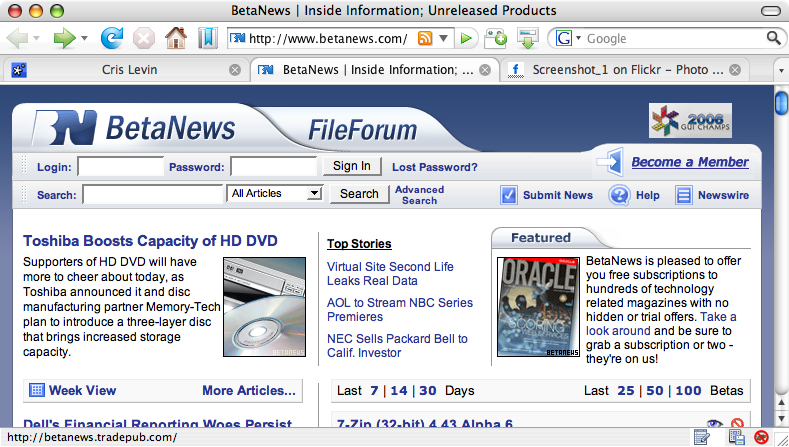Click in the Google search field
Image resolution: width=789 pixels, height=447 pixels.
pyautogui.click(x=674, y=38)
